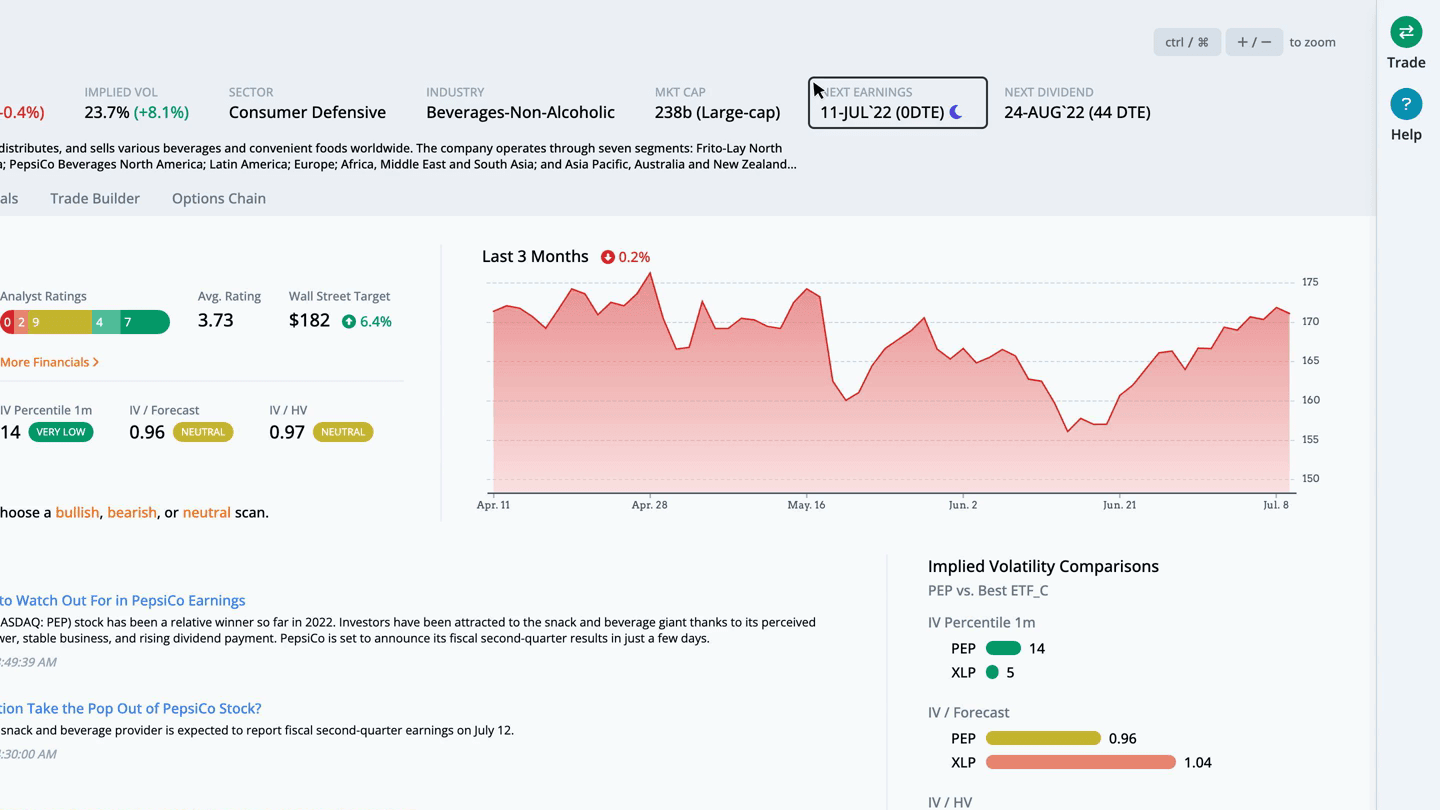This screenshot has height=810, width=1440.
Task: Click the Avg. Rating 3.73 value
Action: point(216,320)
